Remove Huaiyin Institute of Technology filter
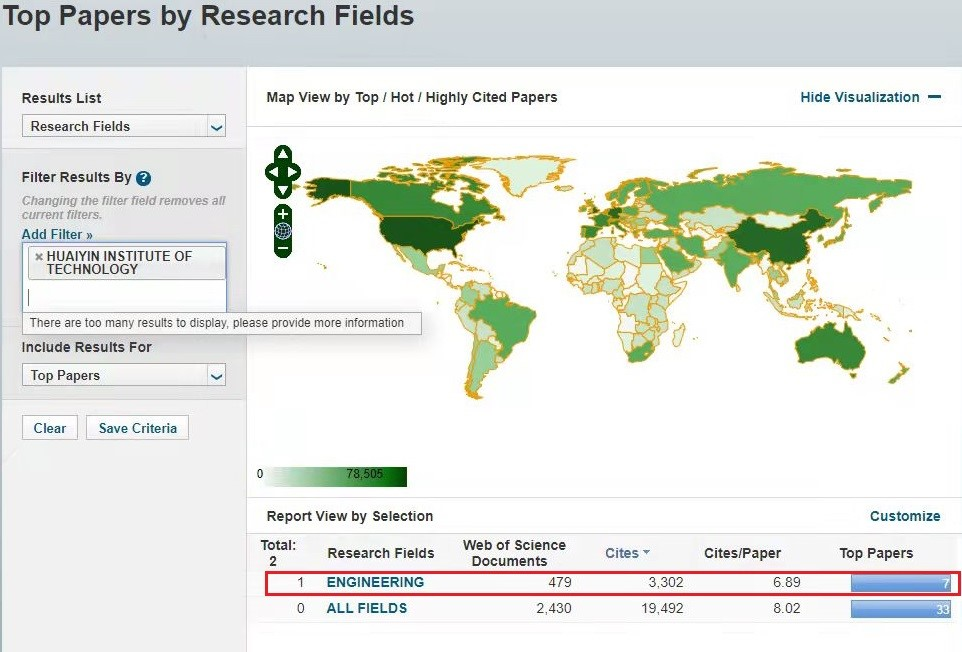Image resolution: width=962 pixels, height=652 pixels. click(39, 257)
